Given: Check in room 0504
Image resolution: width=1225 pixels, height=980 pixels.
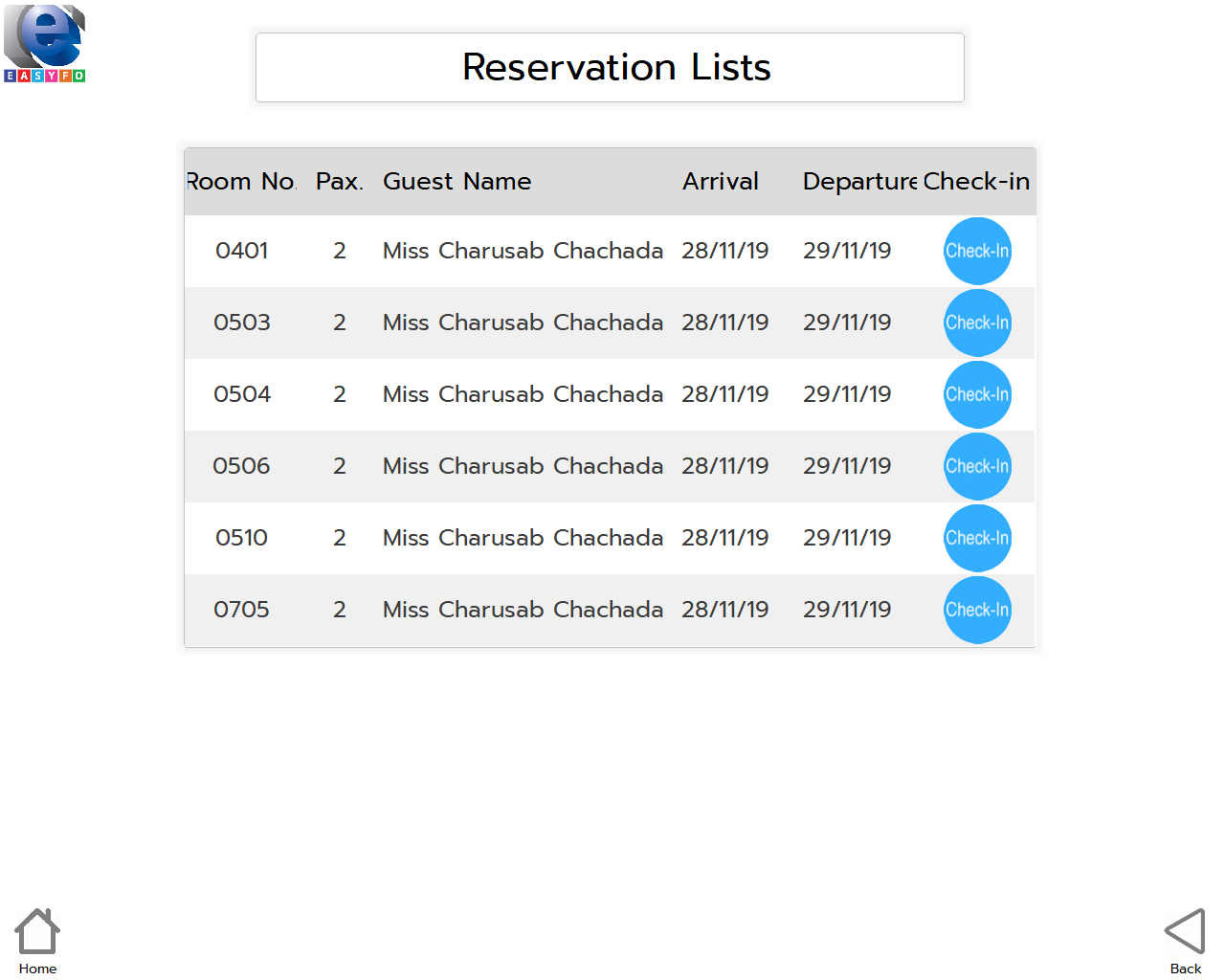Looking at the screenshot, I should 977,394.
